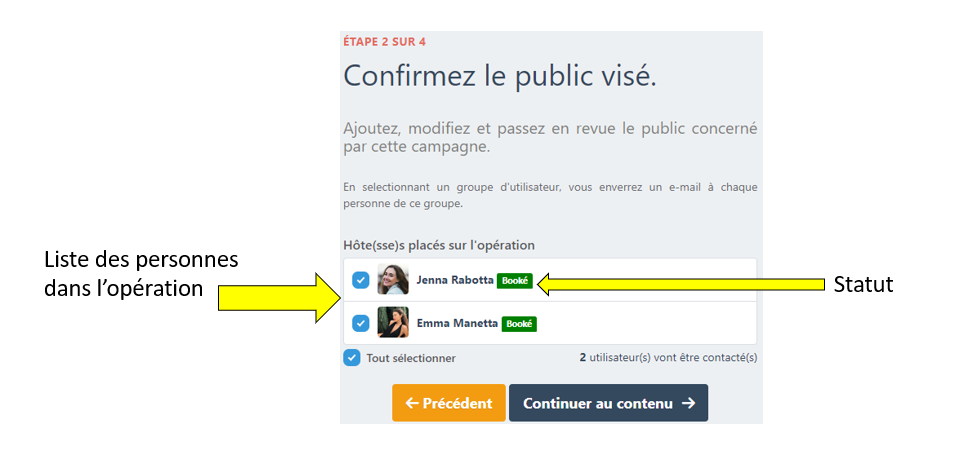This screenshot has height=450, width=960.
Task: Click the utilisateur(s) vont être contacté(s) counter
Action: 668,357
